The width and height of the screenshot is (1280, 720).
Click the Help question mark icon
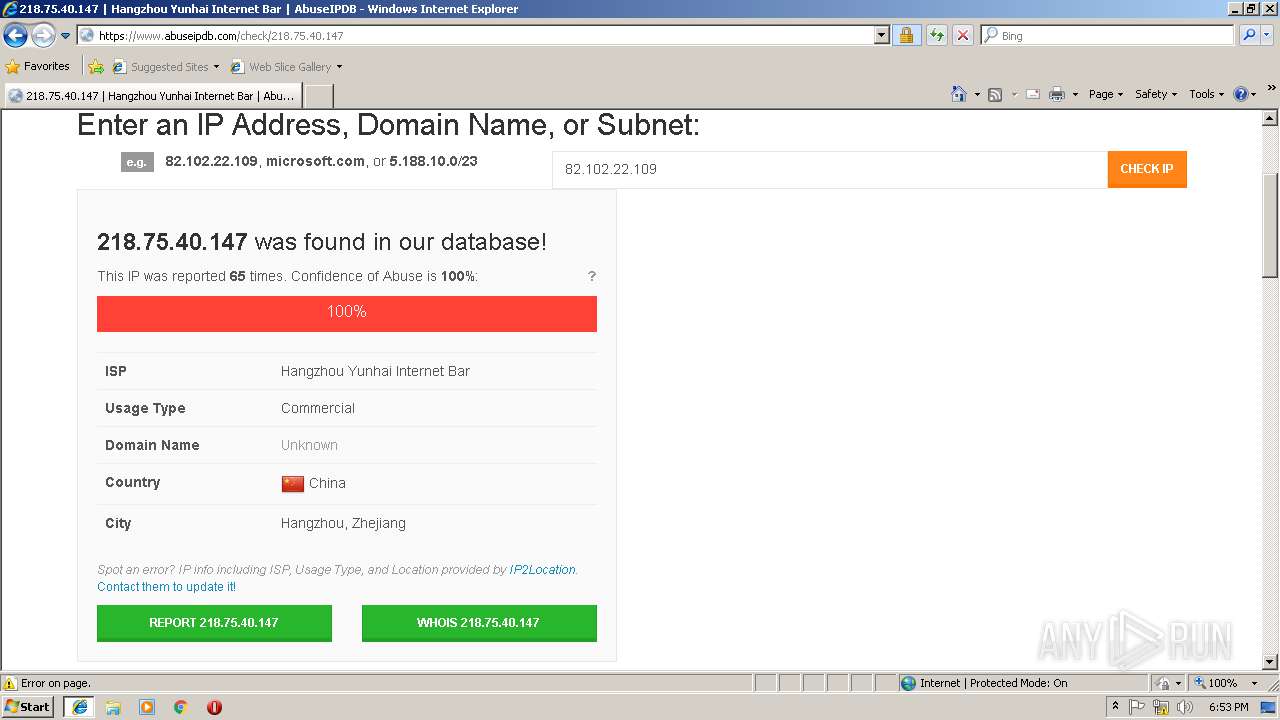tap(1241, 94)
